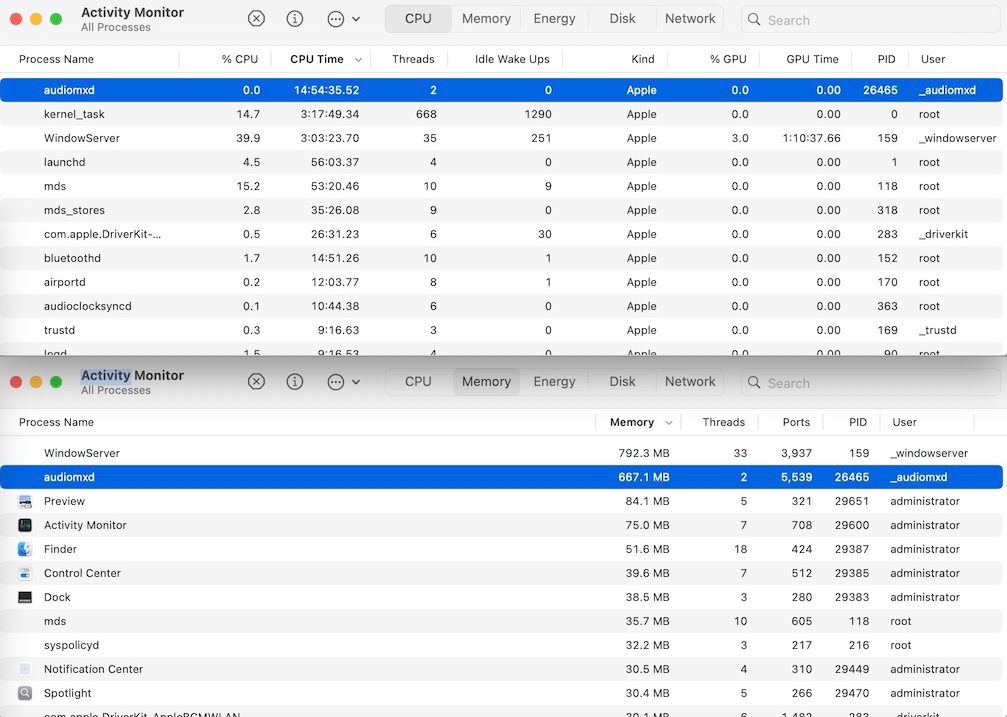
Task: Click the search magnifier icon in bottom window
Action: coord(754,382)
